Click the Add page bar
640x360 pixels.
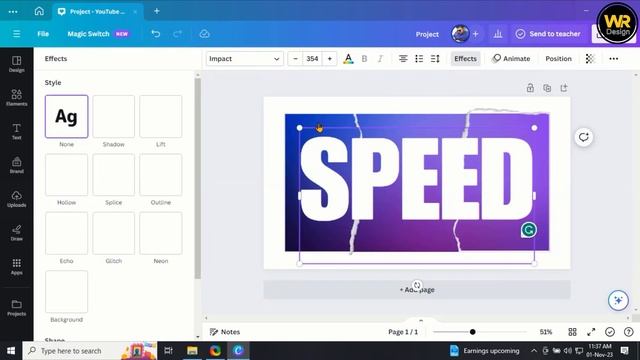417,289
